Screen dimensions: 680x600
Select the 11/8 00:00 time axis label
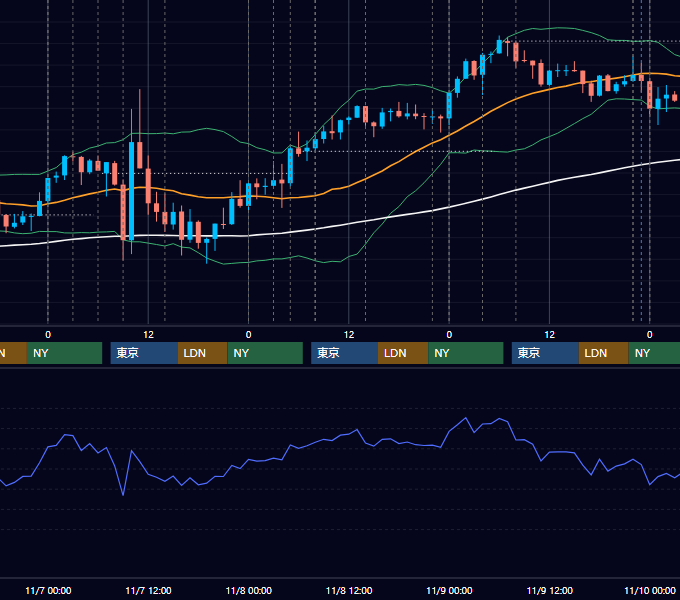[248, 590]
